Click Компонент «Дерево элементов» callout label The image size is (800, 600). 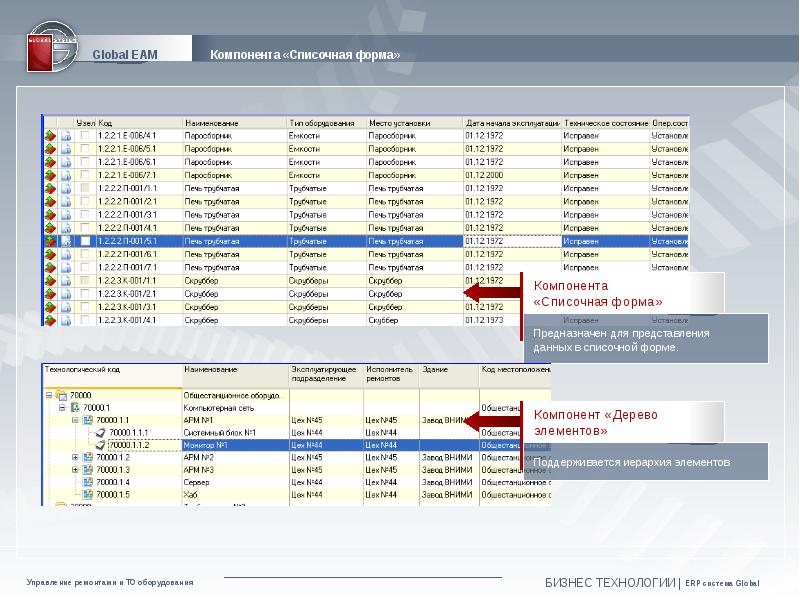596,422
